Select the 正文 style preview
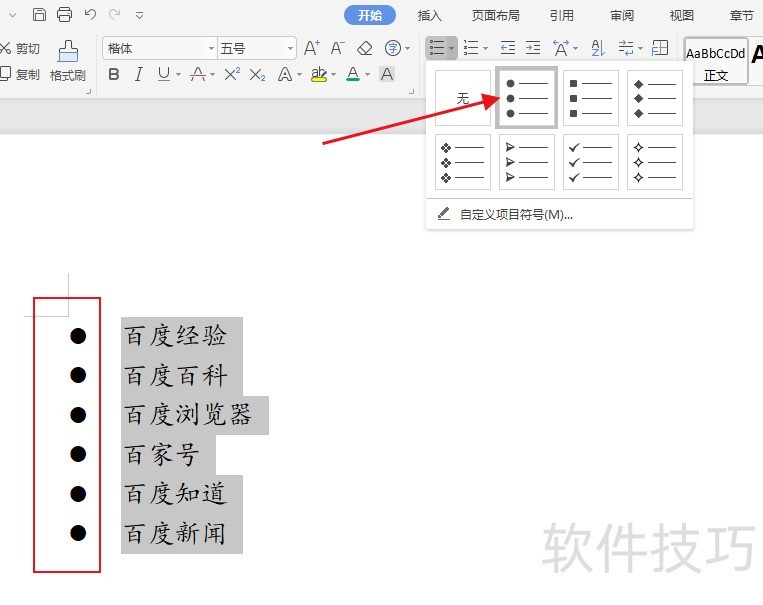Viewport: 763px width, 605px height. [x=715, y=61]
